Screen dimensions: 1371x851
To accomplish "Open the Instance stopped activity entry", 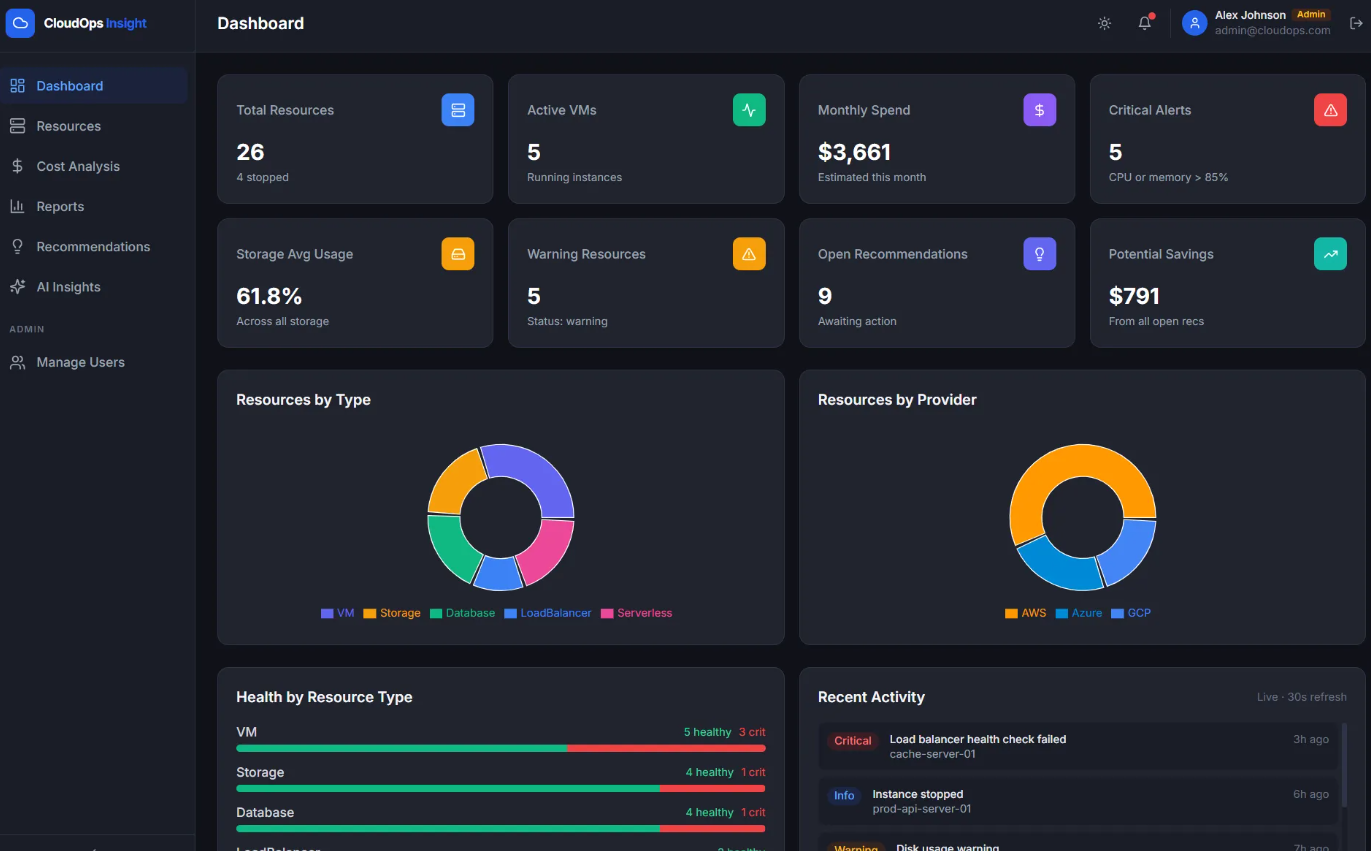I will coord(1078,801).
